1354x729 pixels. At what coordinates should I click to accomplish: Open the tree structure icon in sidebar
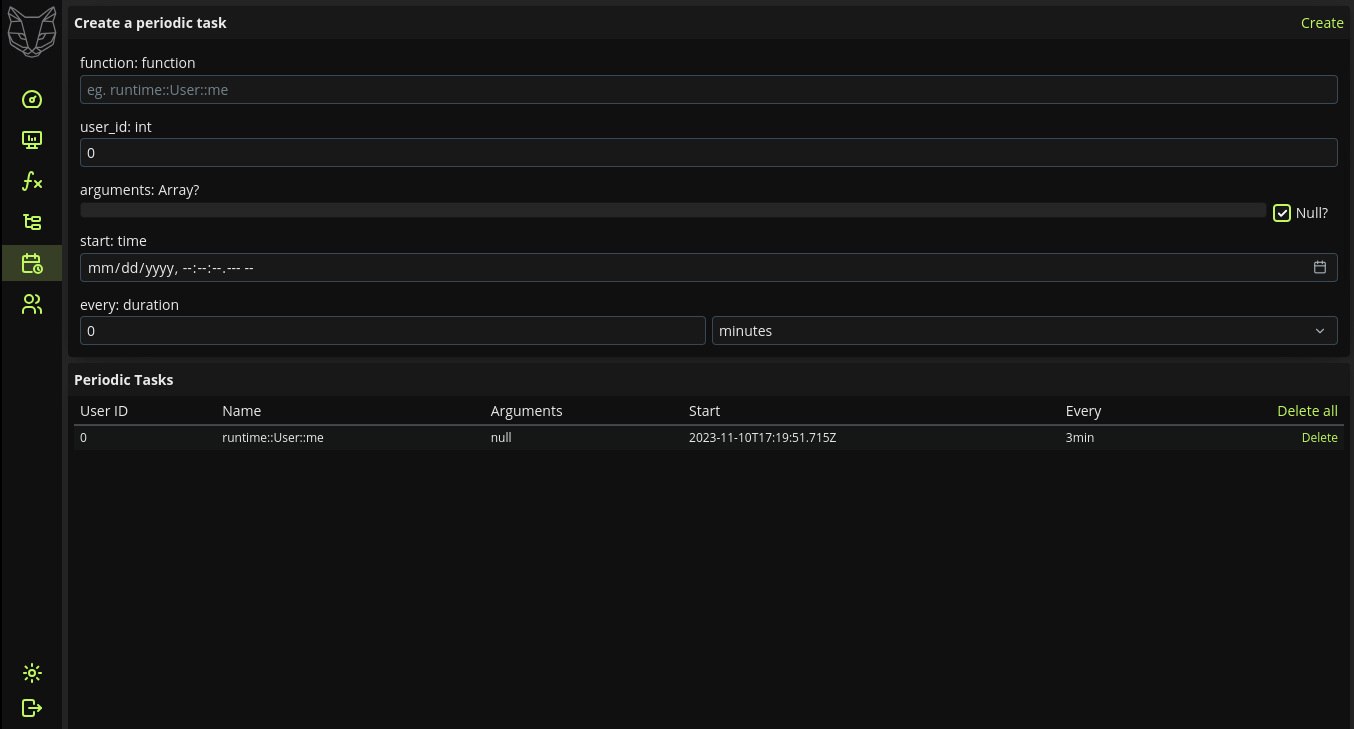click(x=32, y=222)
